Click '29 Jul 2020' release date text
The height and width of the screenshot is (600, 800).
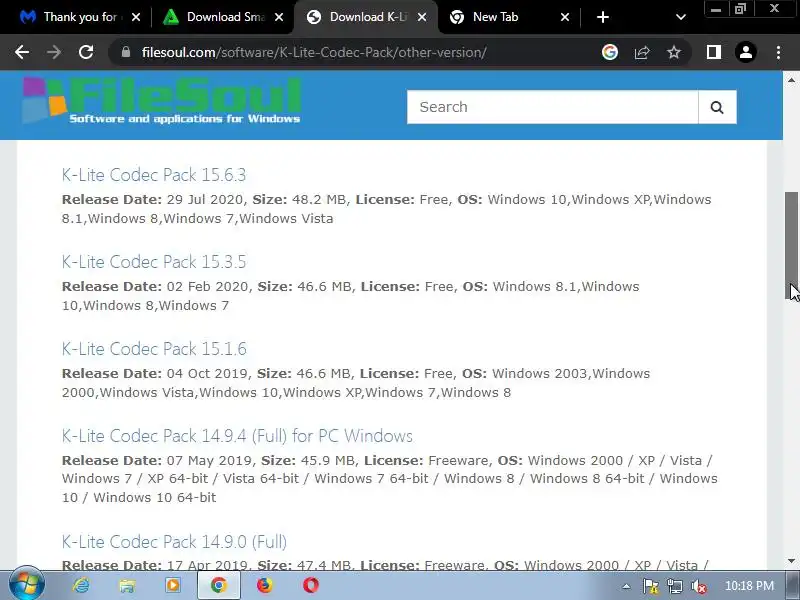pyautogui.click(x=207, y=199)
